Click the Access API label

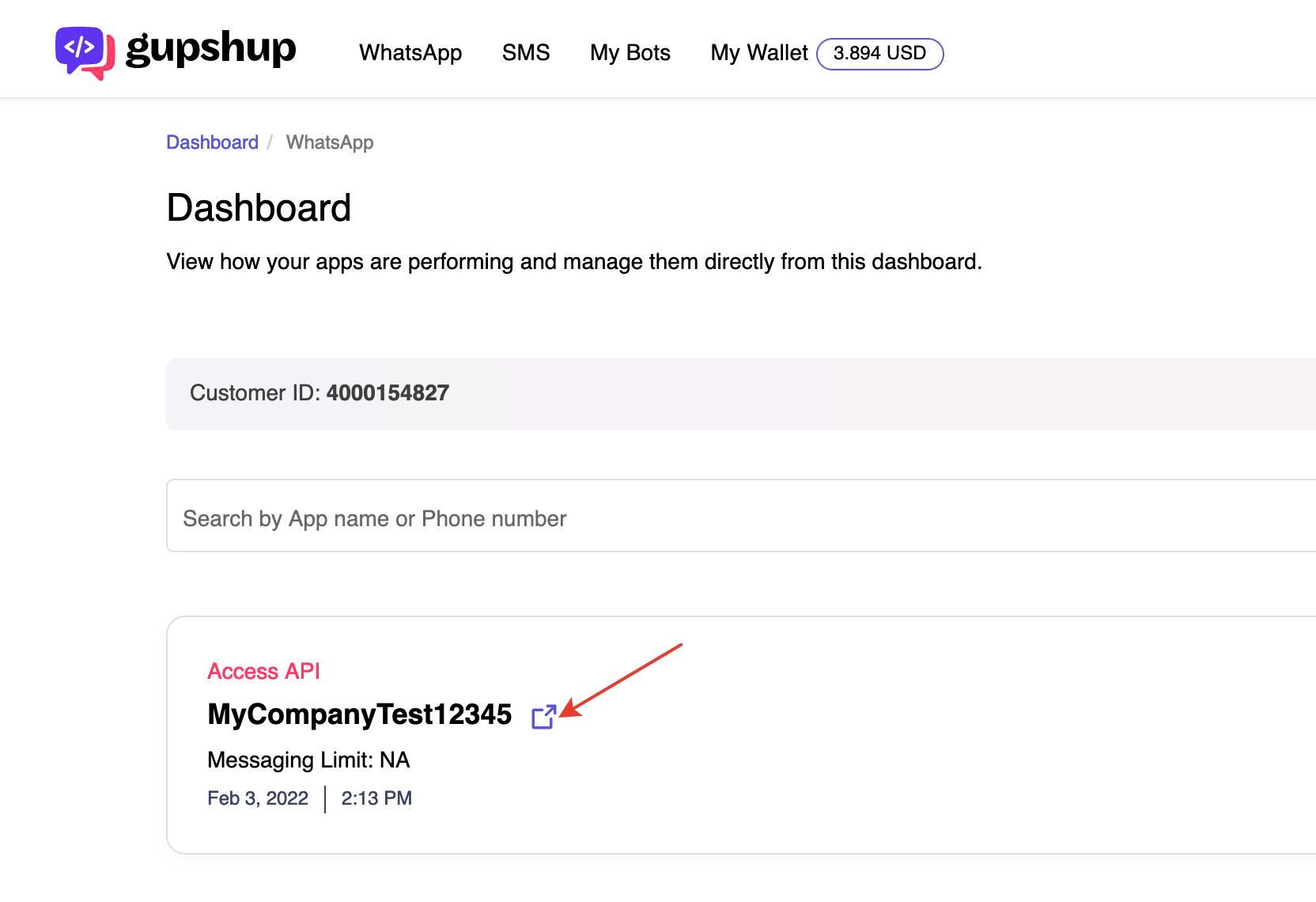(263, 671)
